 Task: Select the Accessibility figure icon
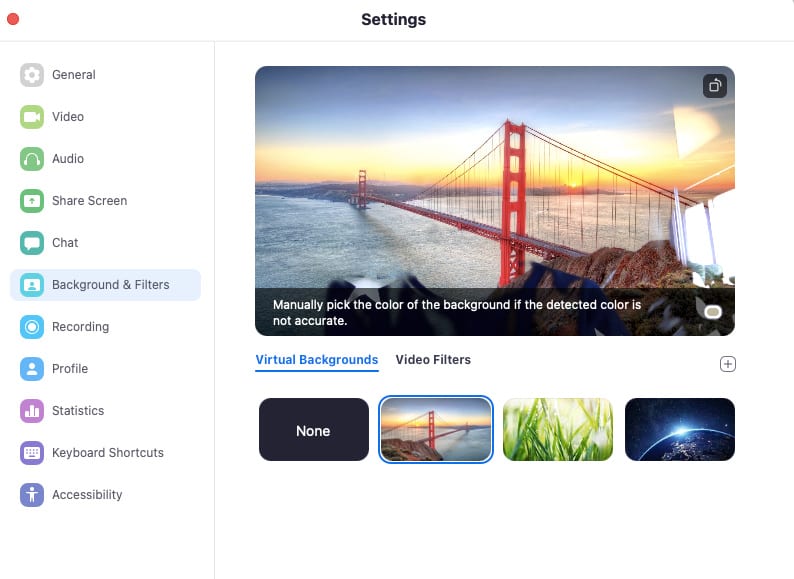32,495
